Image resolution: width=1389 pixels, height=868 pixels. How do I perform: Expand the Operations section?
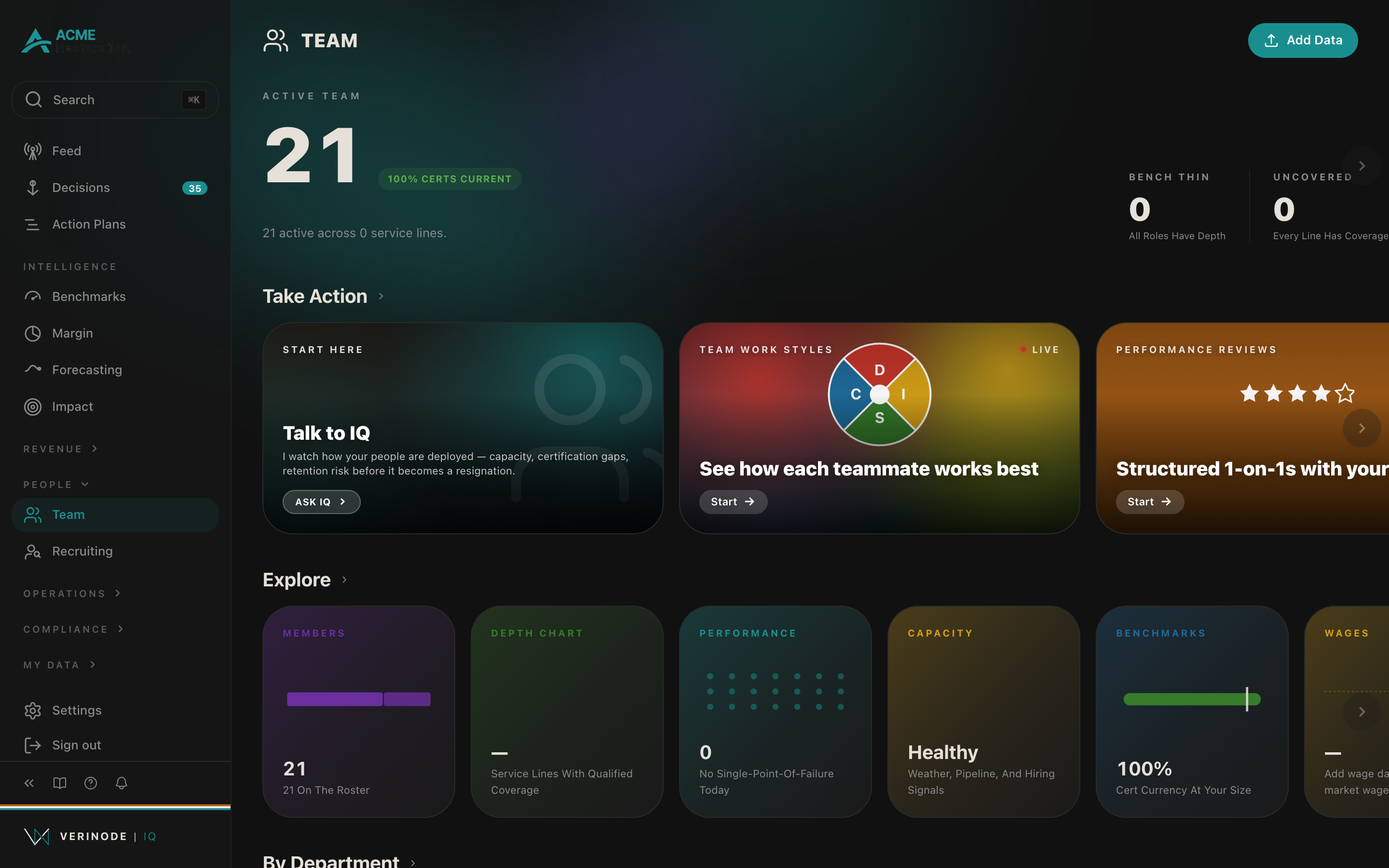point(72,594)
